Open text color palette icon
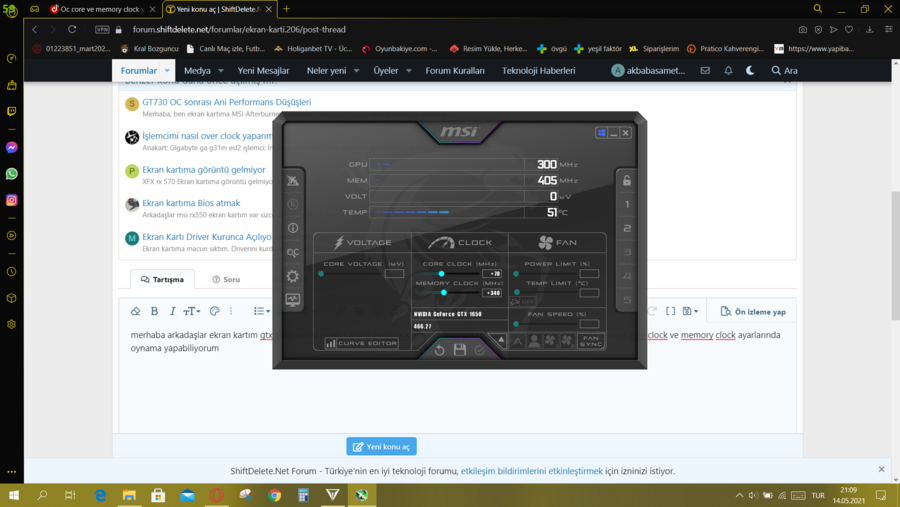 [215, 311]
